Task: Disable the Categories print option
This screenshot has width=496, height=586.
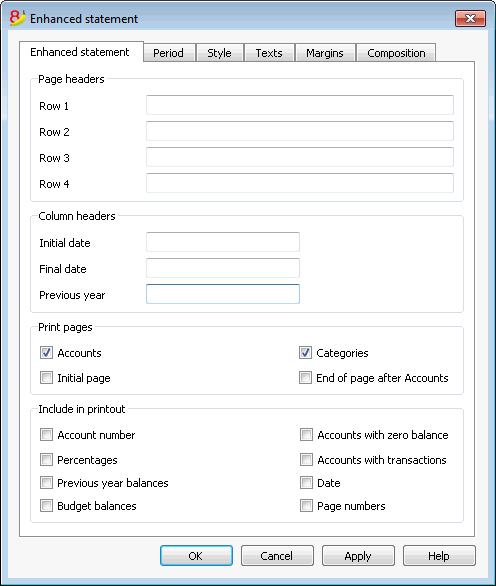Action: (305, 353)
